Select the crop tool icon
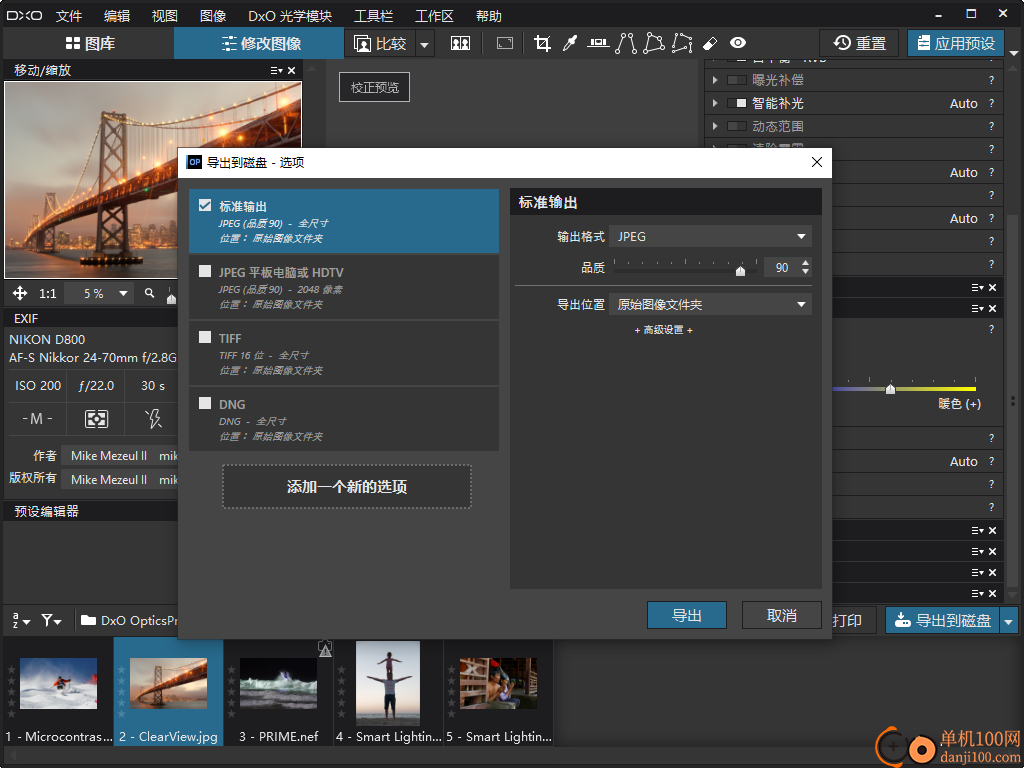This screenshot has width=1024, height=768. (x=542, y=44)
